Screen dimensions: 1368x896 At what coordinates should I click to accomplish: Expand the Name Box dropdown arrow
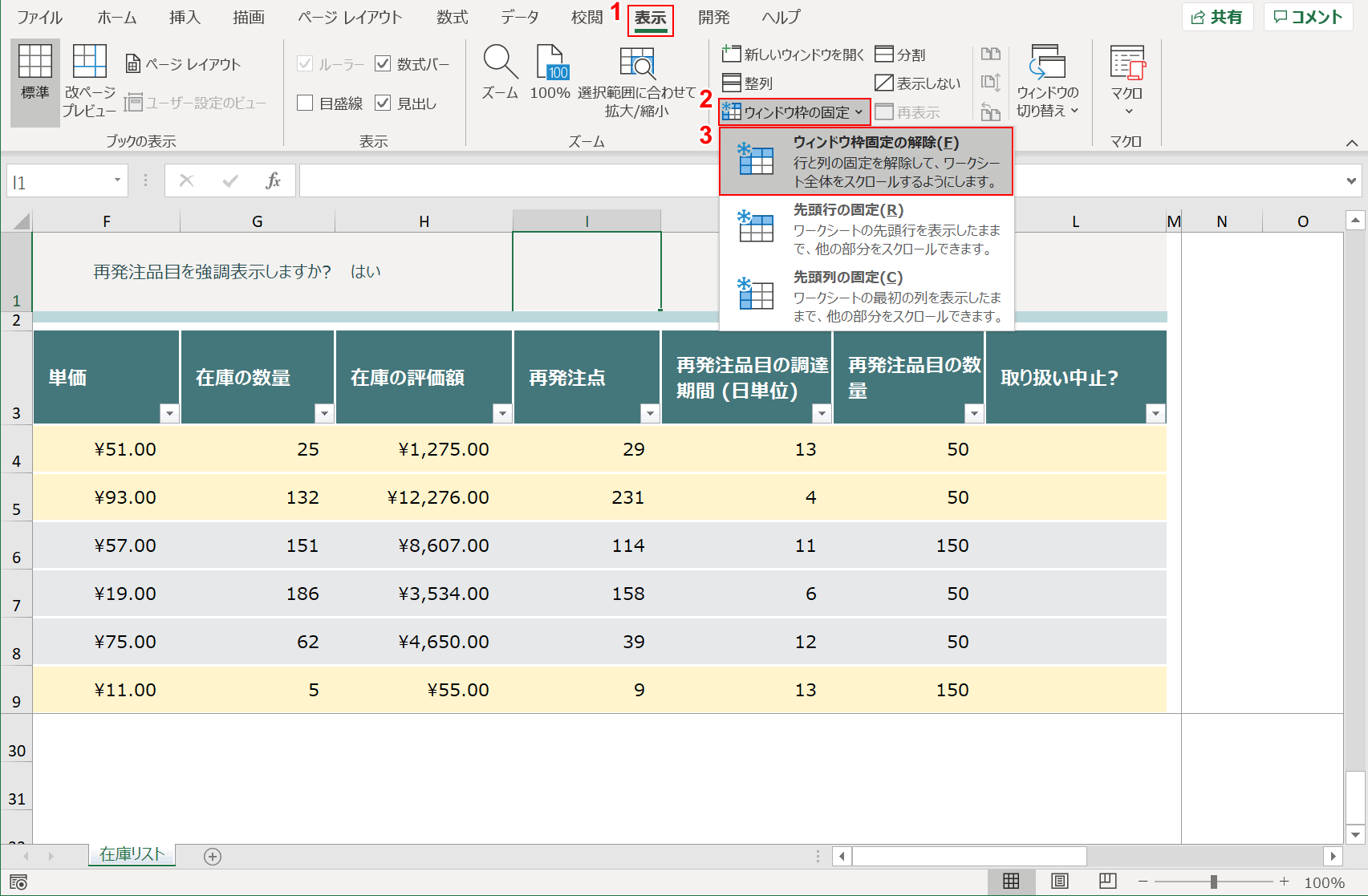tap(117, 180)
